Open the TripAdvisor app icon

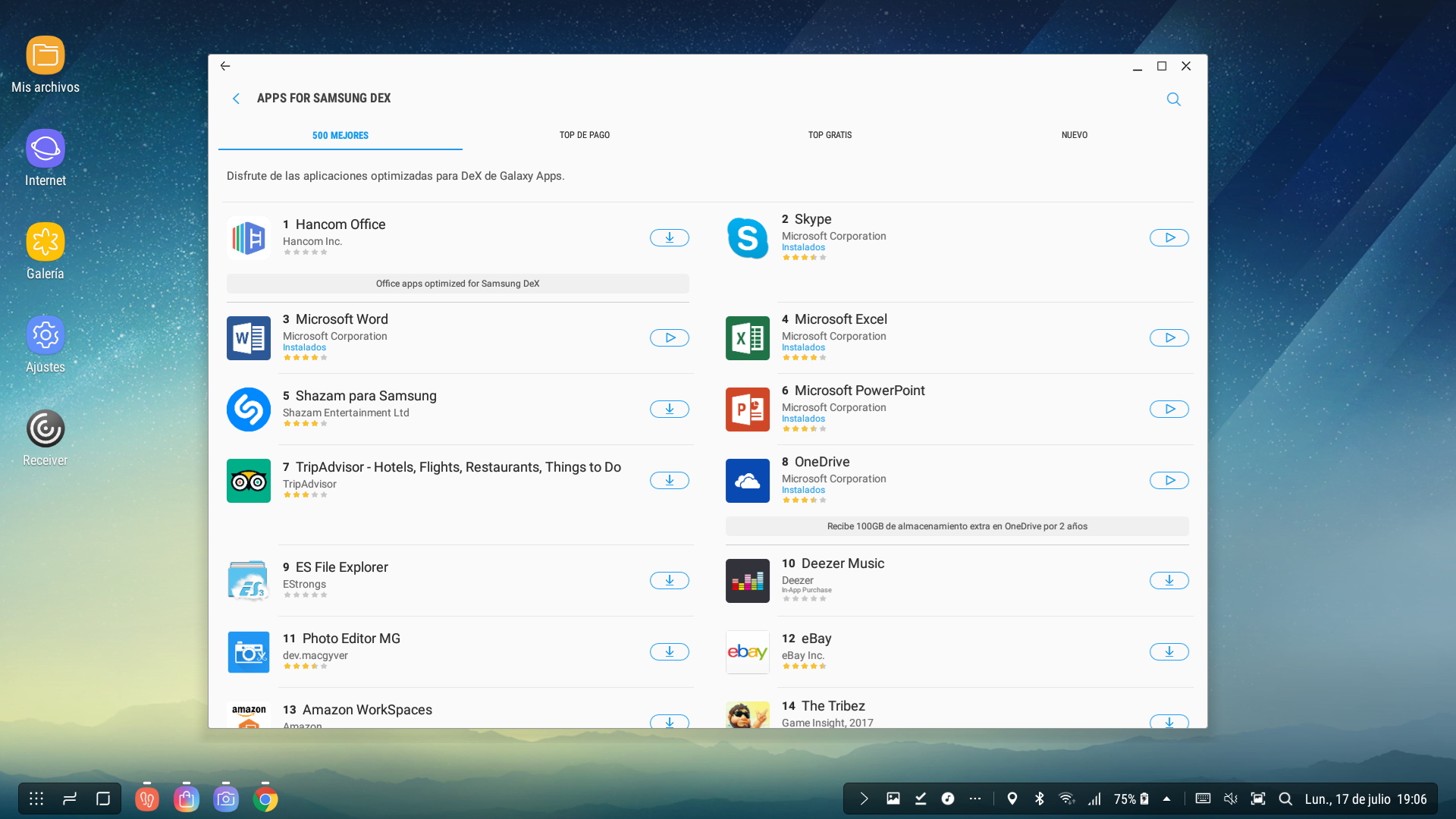[x=249, y=481]
